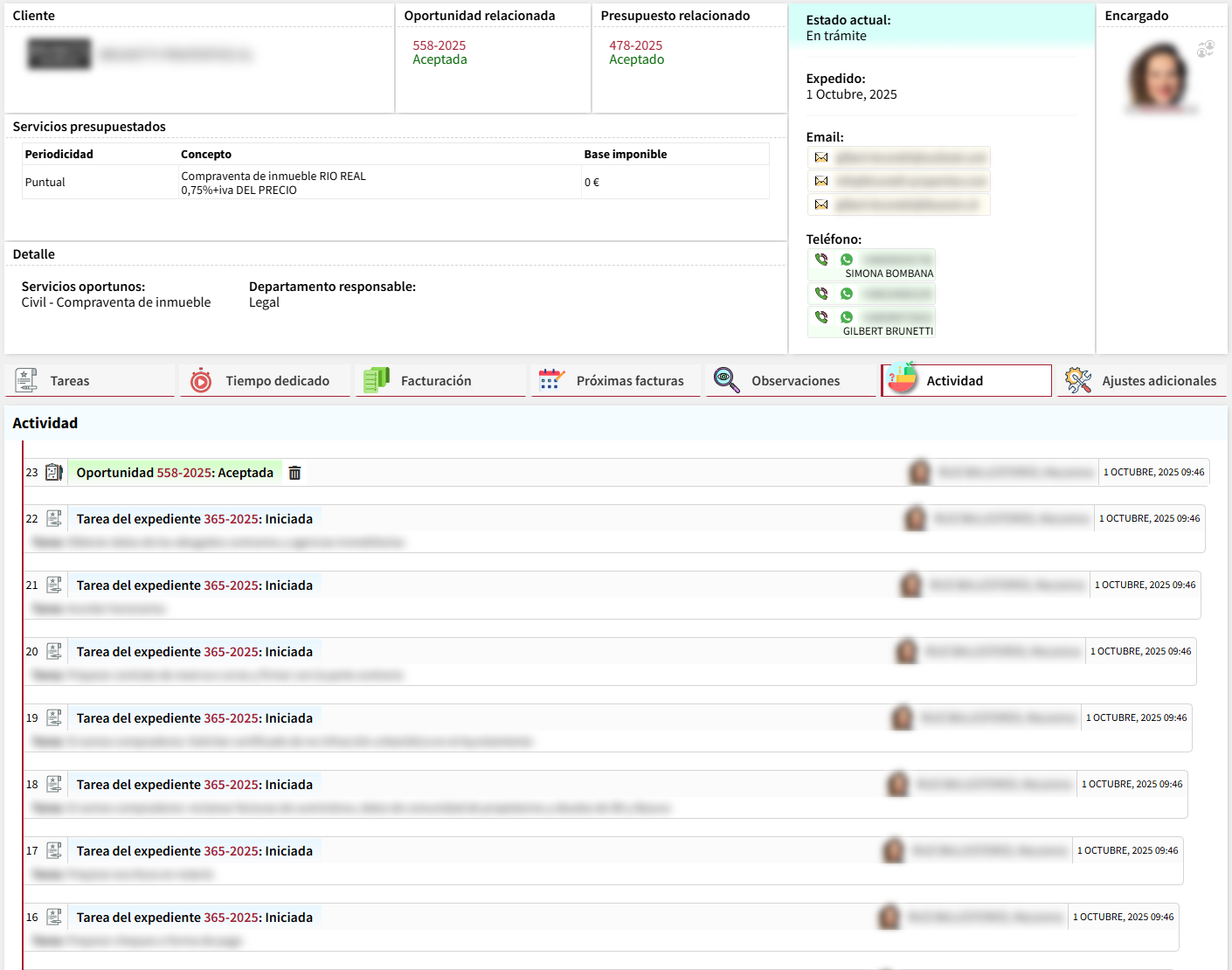Open the Tareas tab
Screen dimensions: 1232x970
point(70,381)
